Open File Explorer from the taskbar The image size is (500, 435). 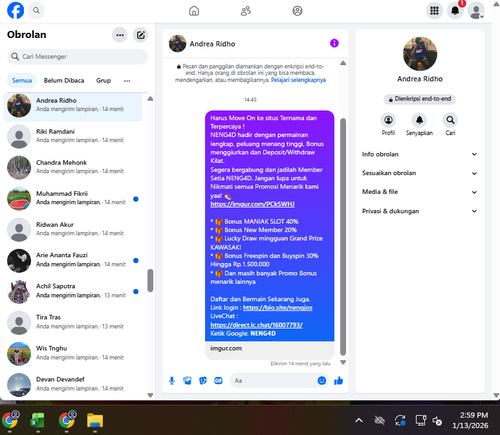point(95,420)
